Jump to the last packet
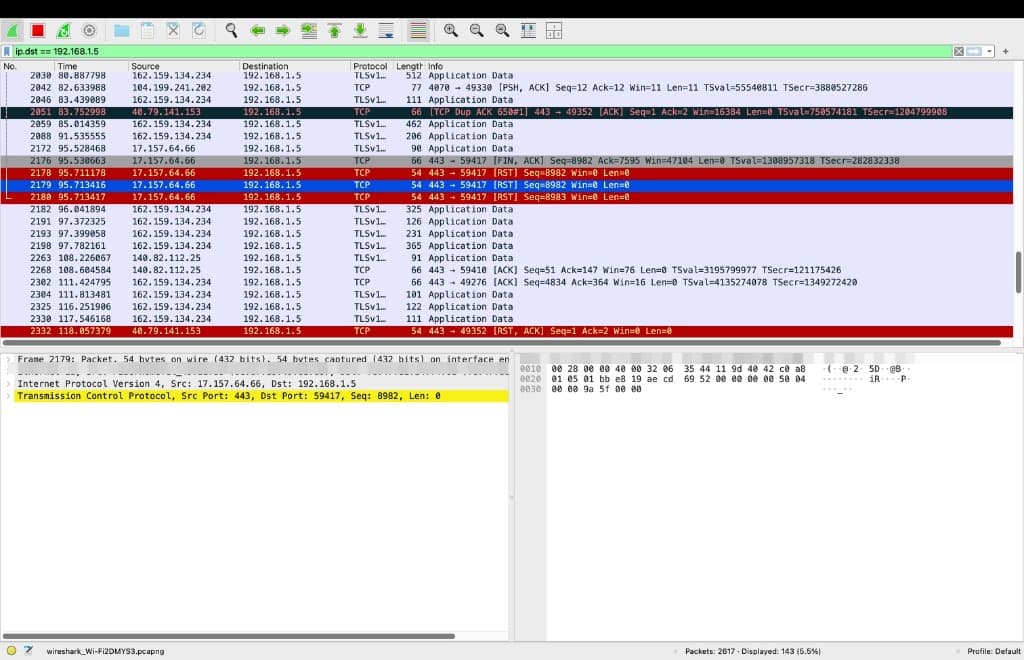This screenshot has height=660, width=1024. (x=360, y=30)
